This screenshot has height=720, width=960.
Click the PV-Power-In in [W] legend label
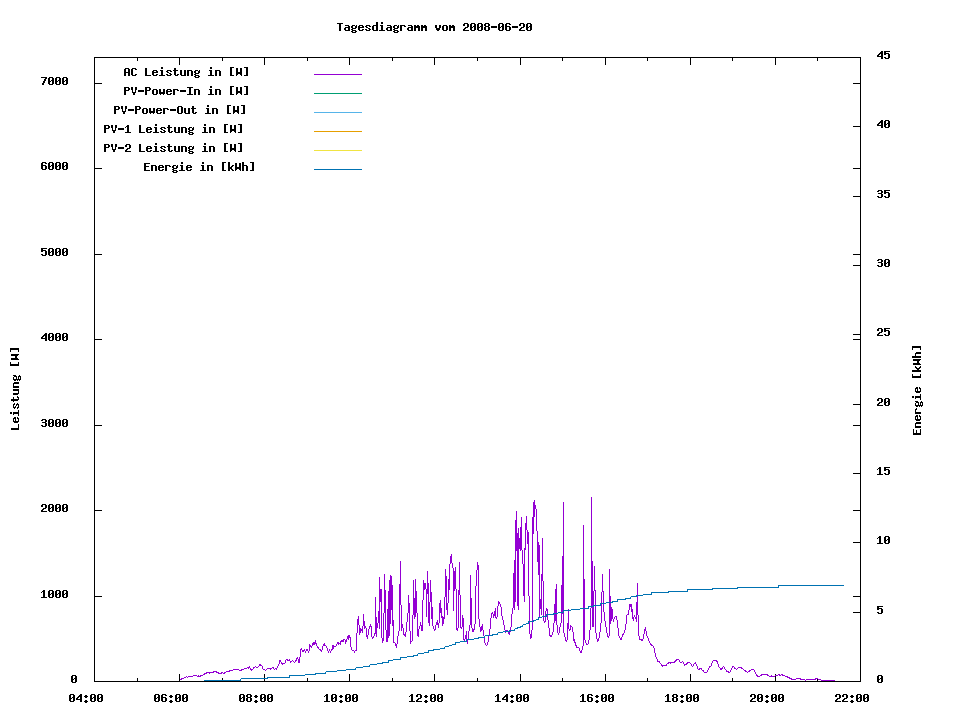[x=186, y=91]
